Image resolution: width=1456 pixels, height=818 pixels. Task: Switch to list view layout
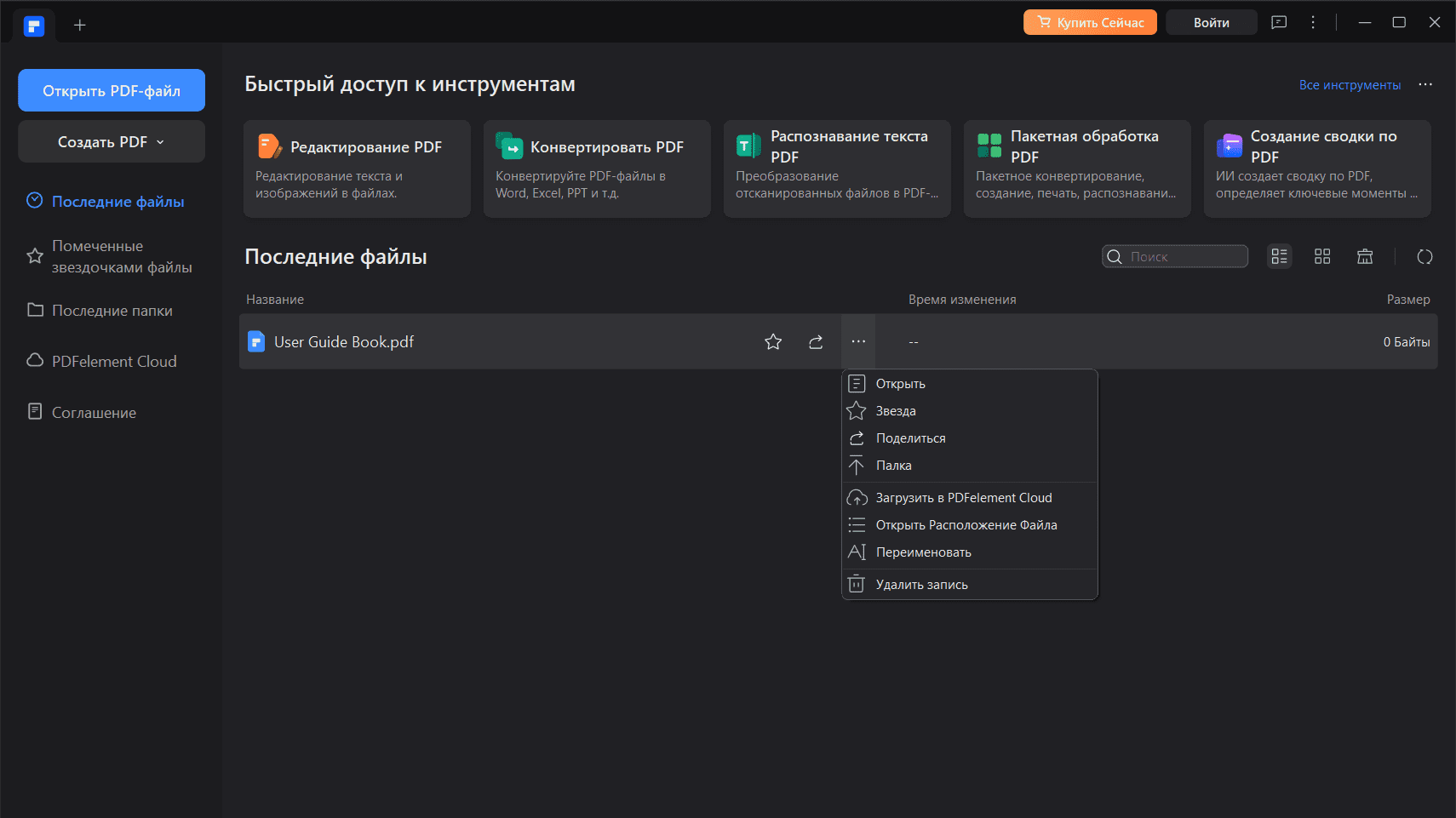(x=1279, y=257)
